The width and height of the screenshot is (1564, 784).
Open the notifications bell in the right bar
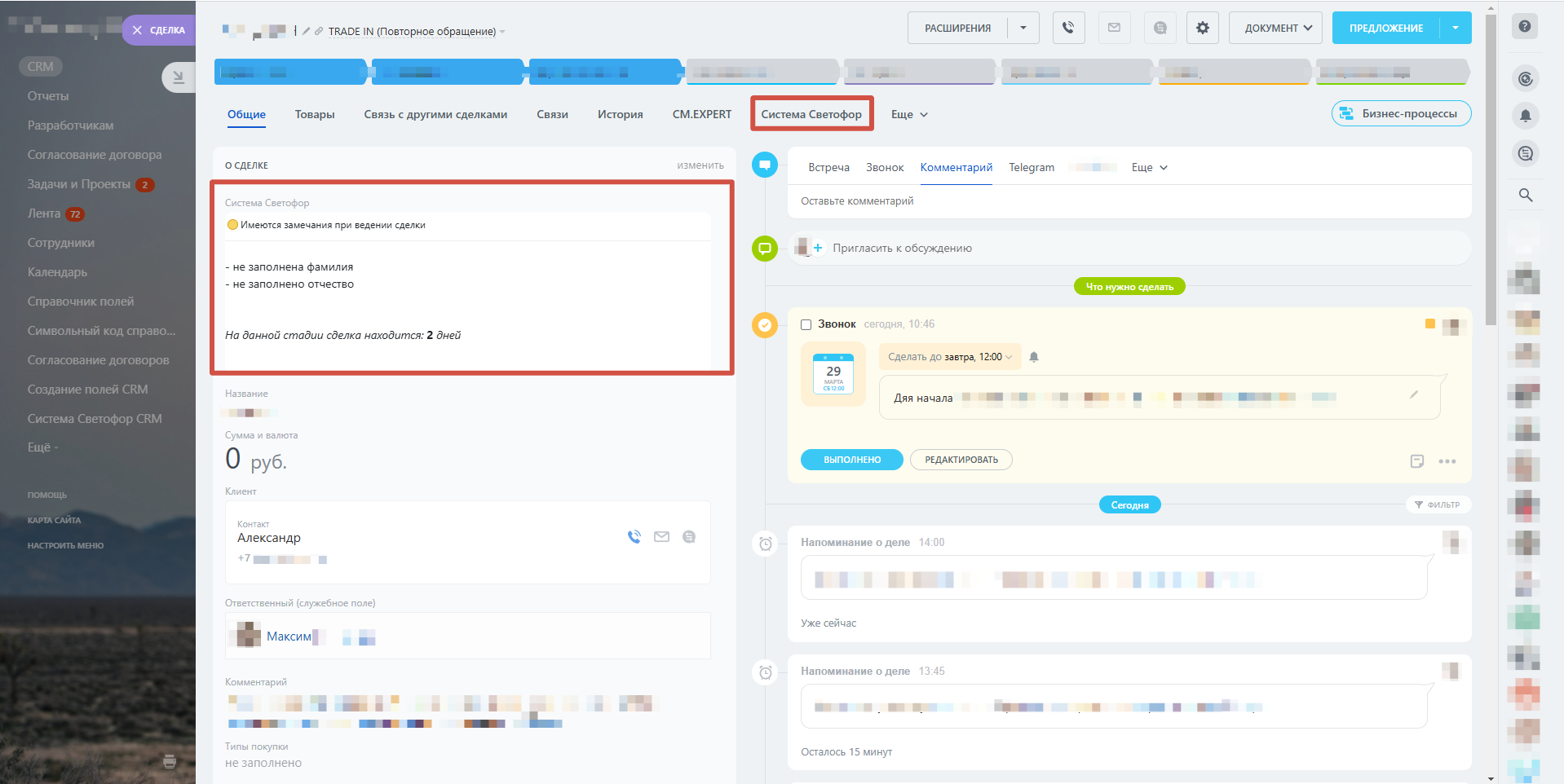click(1526, 116)
